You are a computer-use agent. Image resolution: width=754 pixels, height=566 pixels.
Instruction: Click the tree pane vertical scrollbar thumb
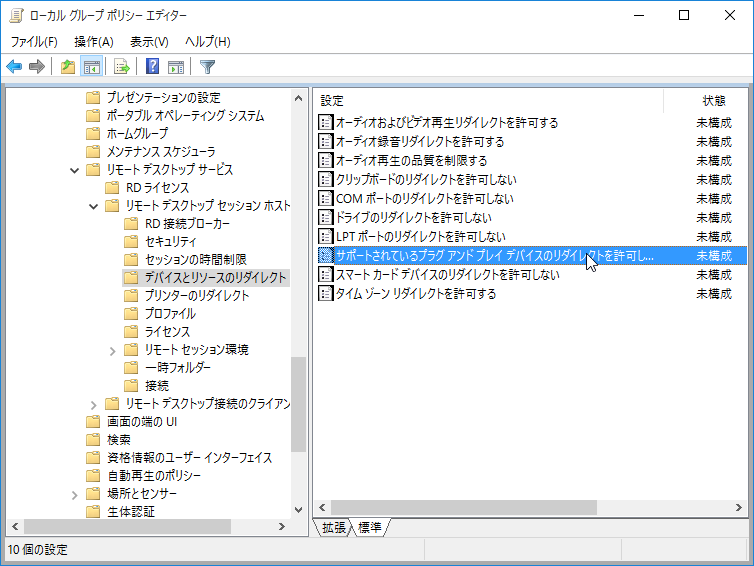[x=299, y=404]
